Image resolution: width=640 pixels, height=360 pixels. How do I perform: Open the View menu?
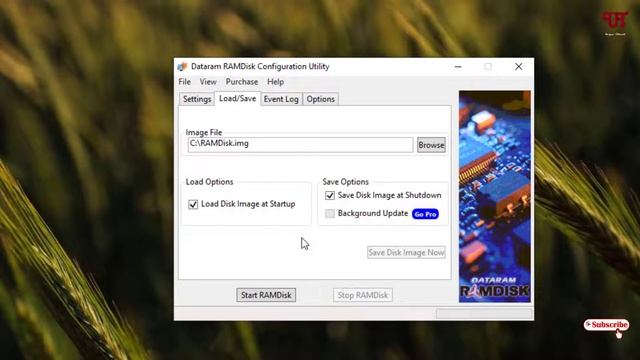point(208,82)
